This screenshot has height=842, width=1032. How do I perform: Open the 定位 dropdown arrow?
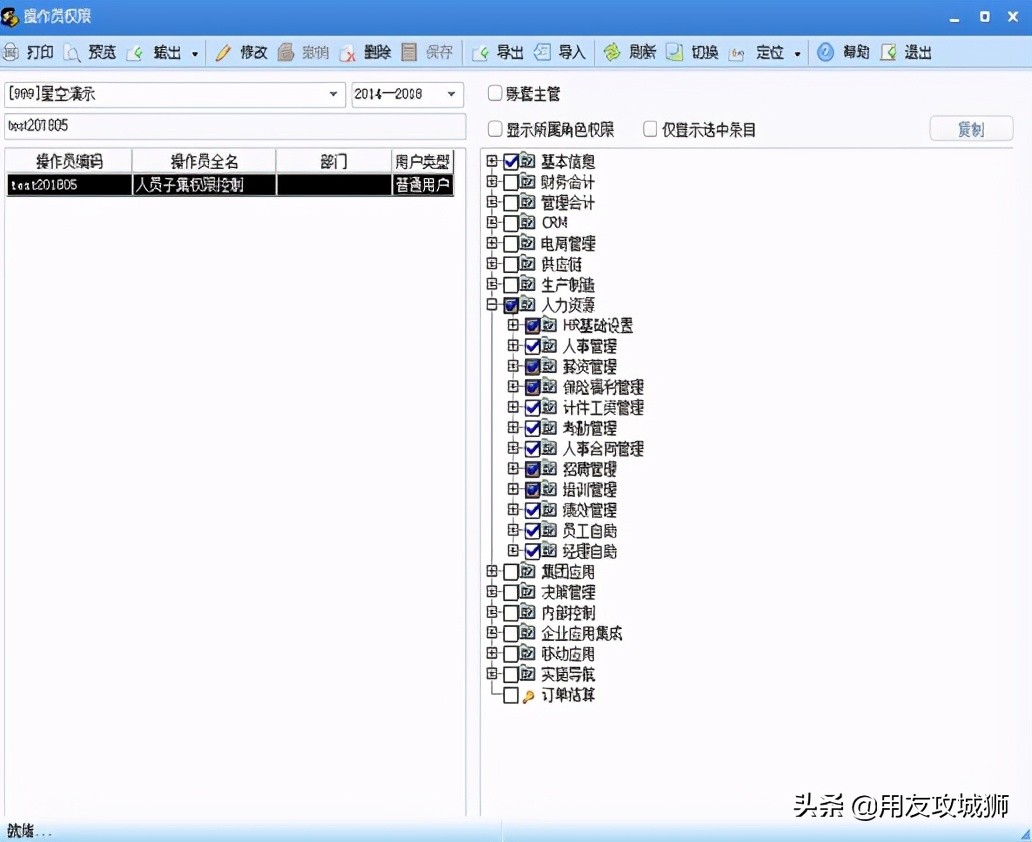[795, 52]
